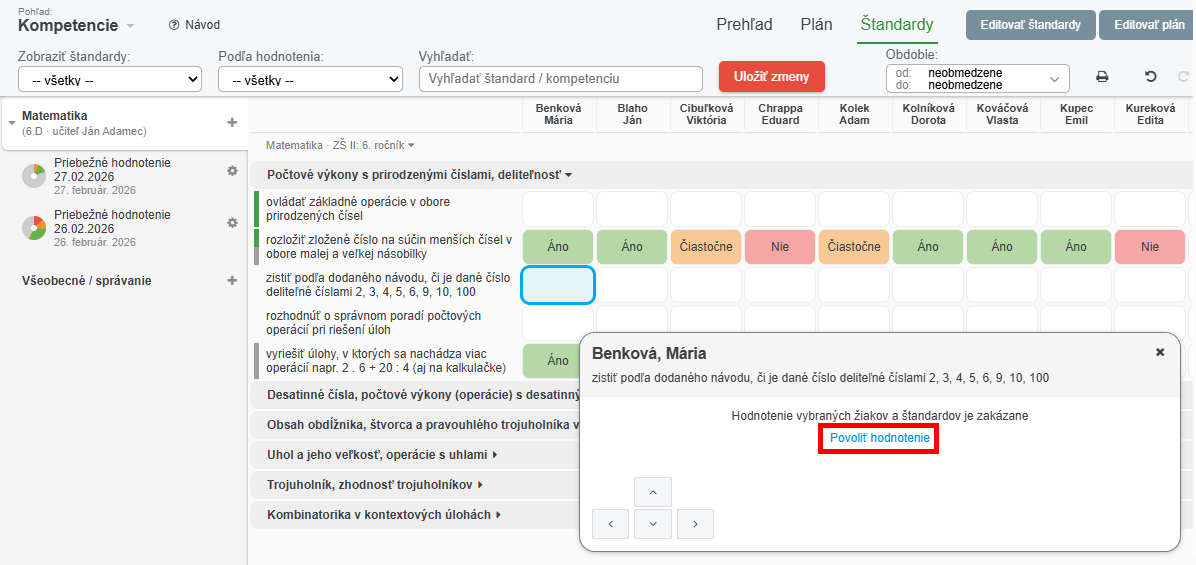Click Benková Mária column header

point(558,114)
